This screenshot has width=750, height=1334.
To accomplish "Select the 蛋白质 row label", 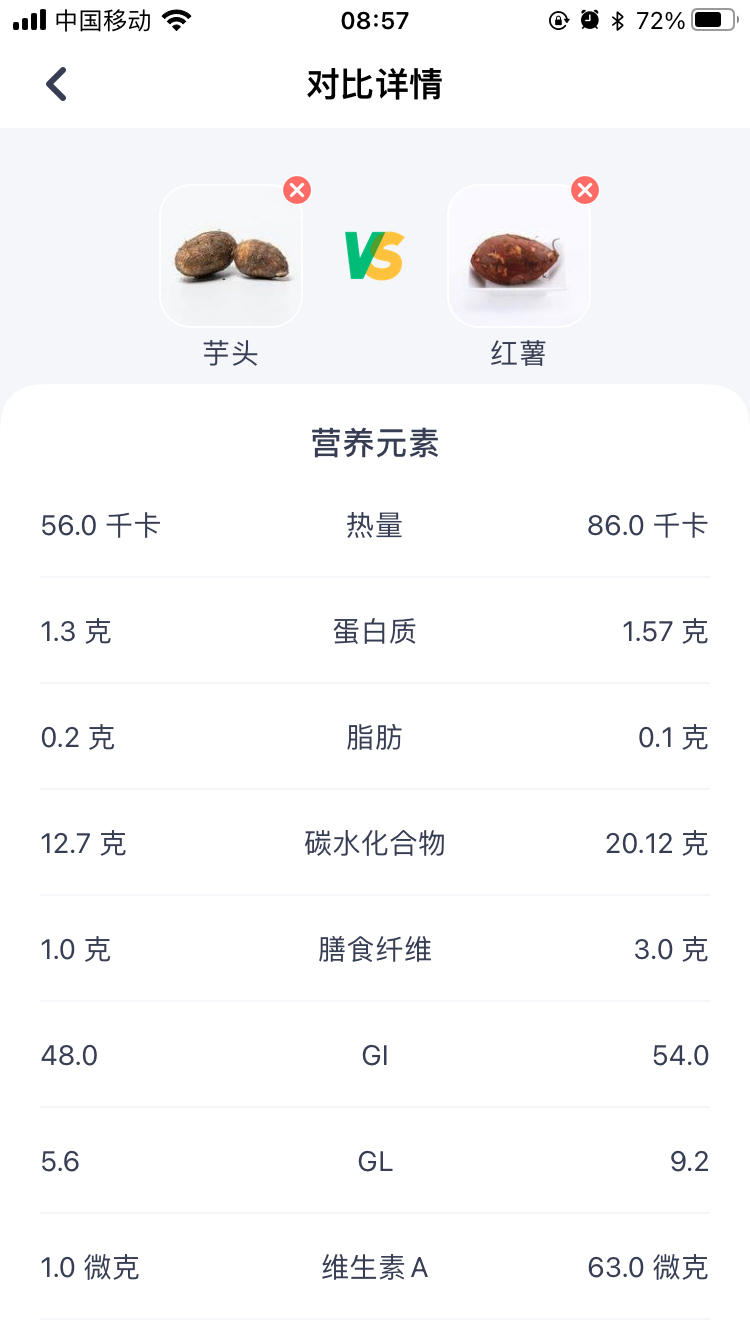I will pyautogui.click(x=374, y=631).
